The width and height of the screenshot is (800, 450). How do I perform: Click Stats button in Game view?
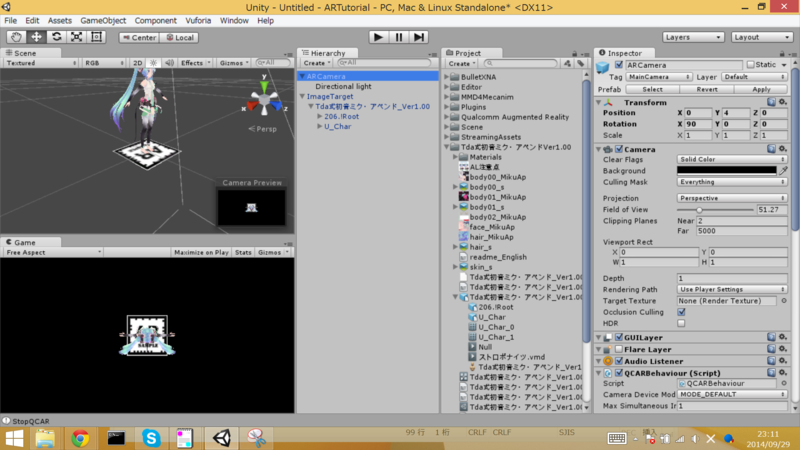pyautogui.click(x=243, y=253)
